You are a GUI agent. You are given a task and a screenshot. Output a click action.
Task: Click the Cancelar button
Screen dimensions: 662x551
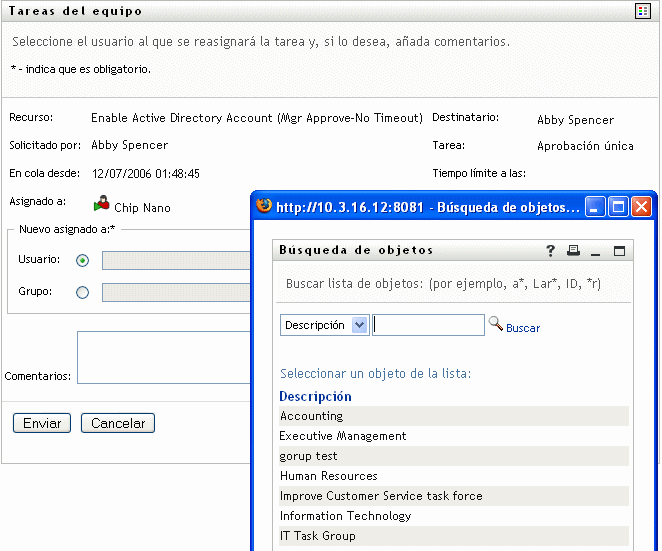point(118,423)
